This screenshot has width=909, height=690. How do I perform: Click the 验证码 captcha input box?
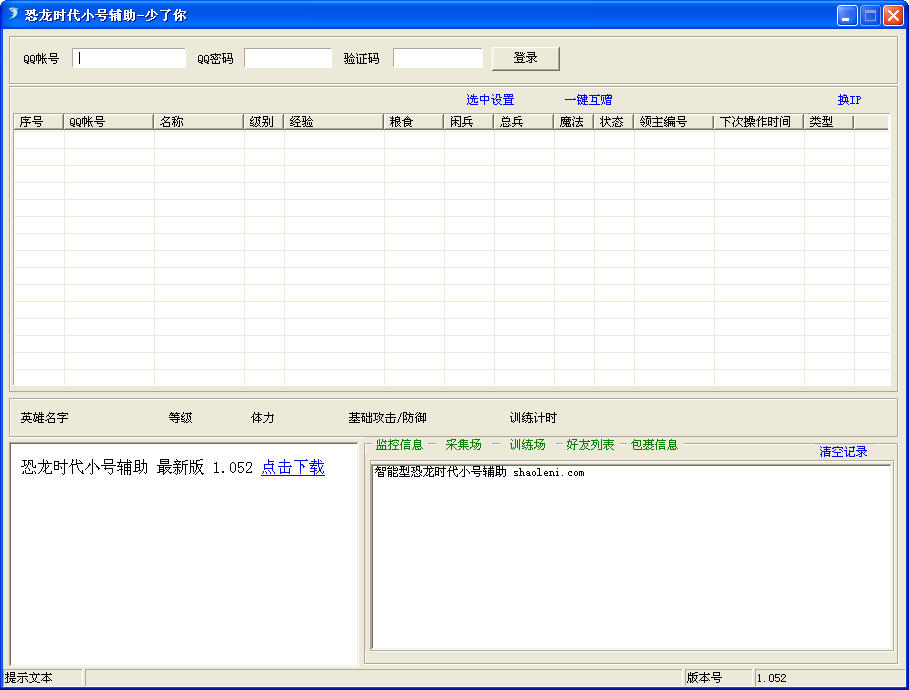point(437,58)
